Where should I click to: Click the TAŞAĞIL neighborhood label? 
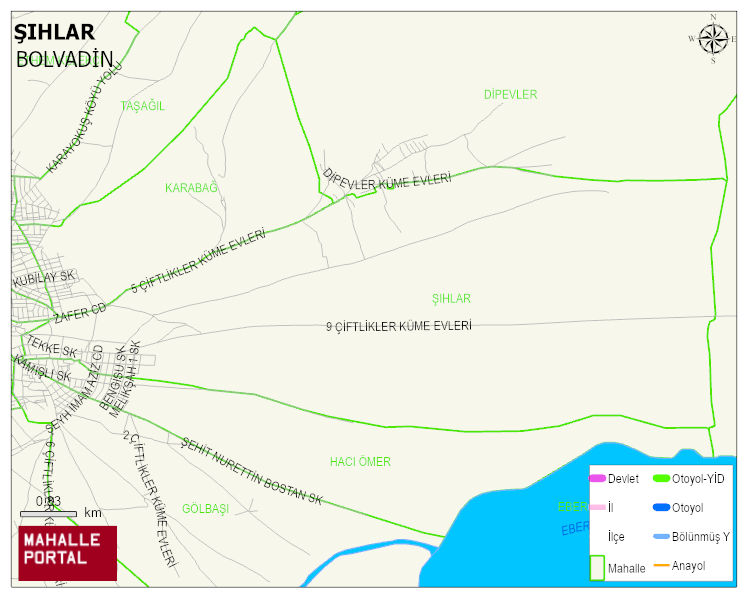click(x=142, y=106)
